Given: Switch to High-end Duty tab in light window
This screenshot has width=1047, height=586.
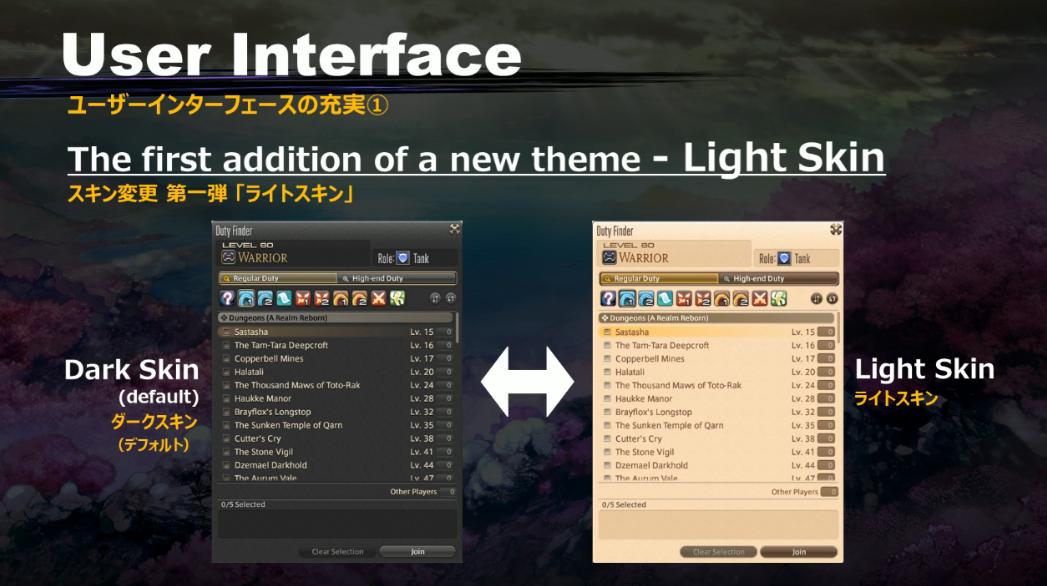Looking at the screenshot, I should click(x=778, y=278).
